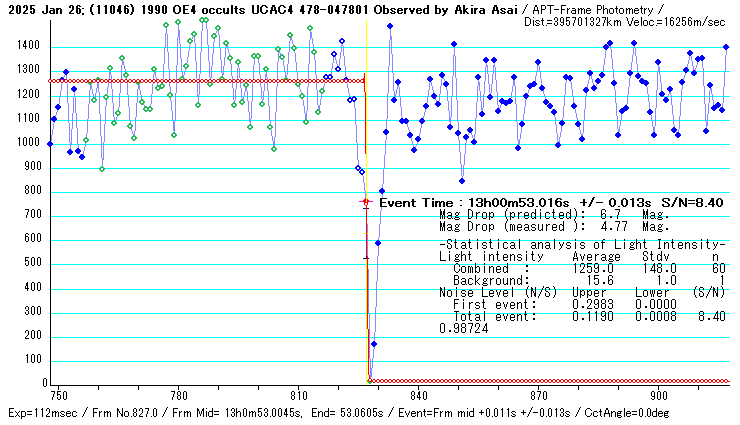The width and height of the screenshot is (740, 425).
Task: Click the 0.98724 value
Action: (x=464, y=328)
